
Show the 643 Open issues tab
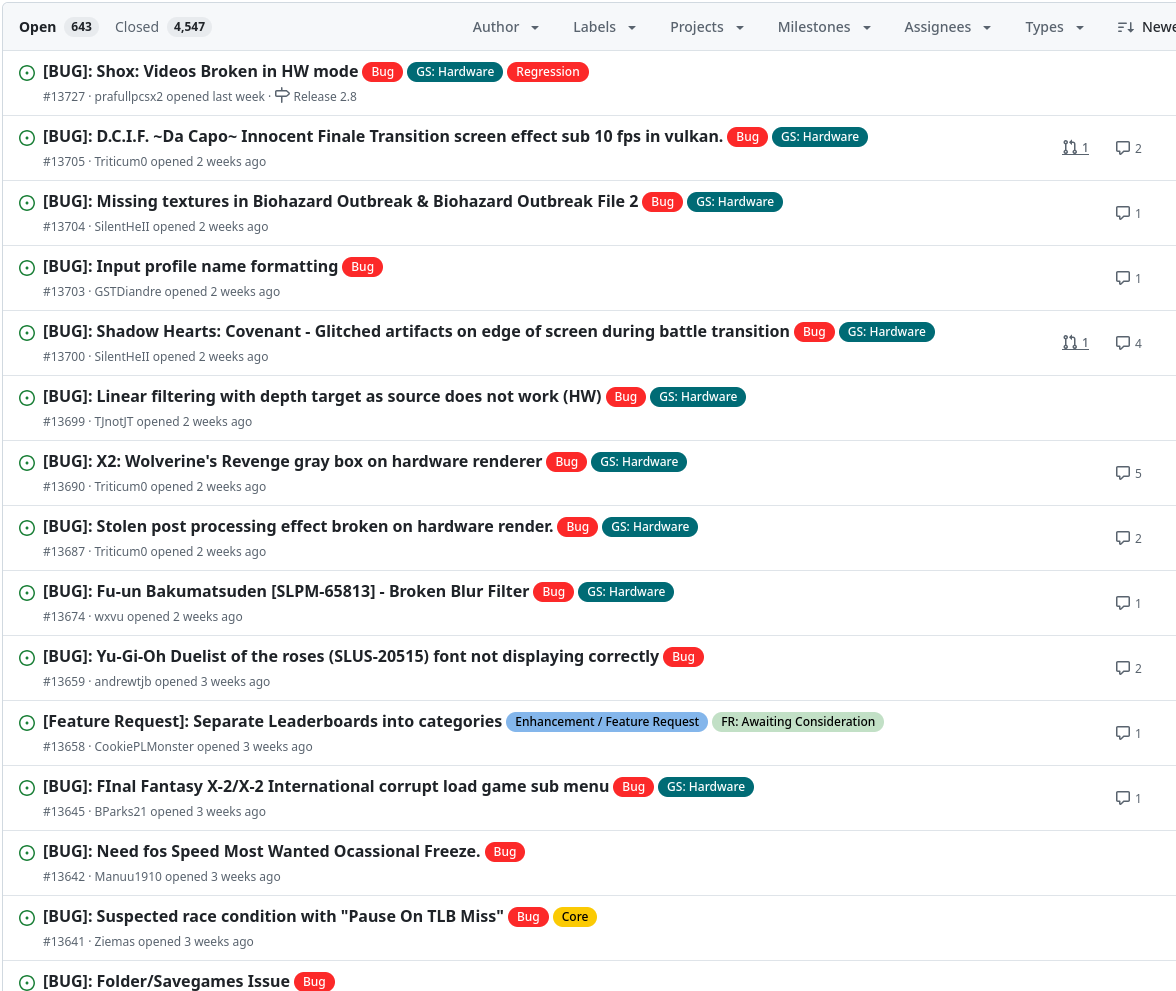click(58, 27)
